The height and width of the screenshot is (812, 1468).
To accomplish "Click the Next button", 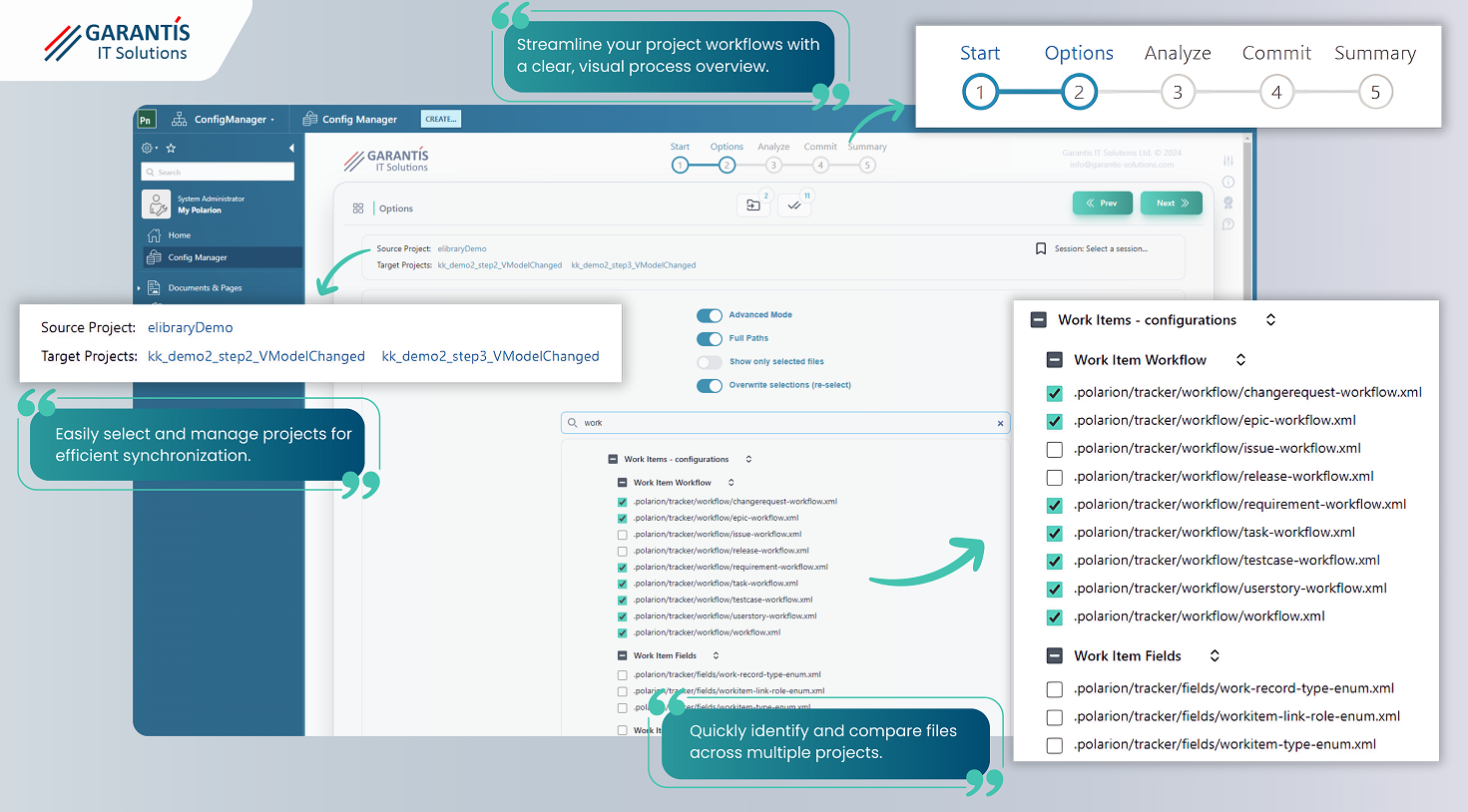I will [1171, 203].
